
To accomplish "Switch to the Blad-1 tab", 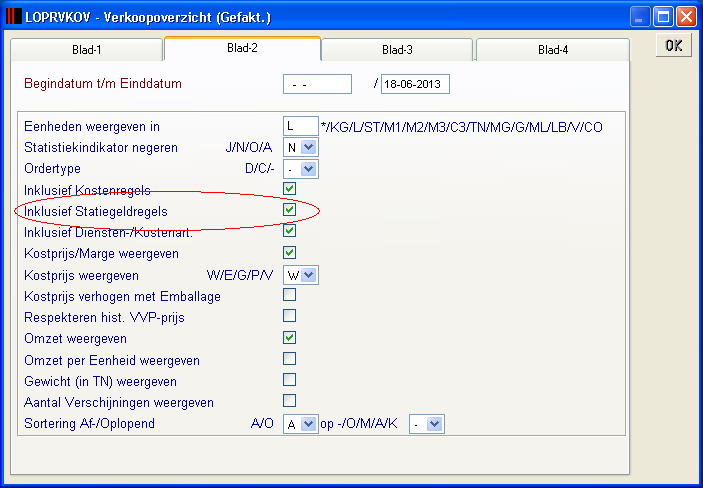I will [x=87, y=49].
